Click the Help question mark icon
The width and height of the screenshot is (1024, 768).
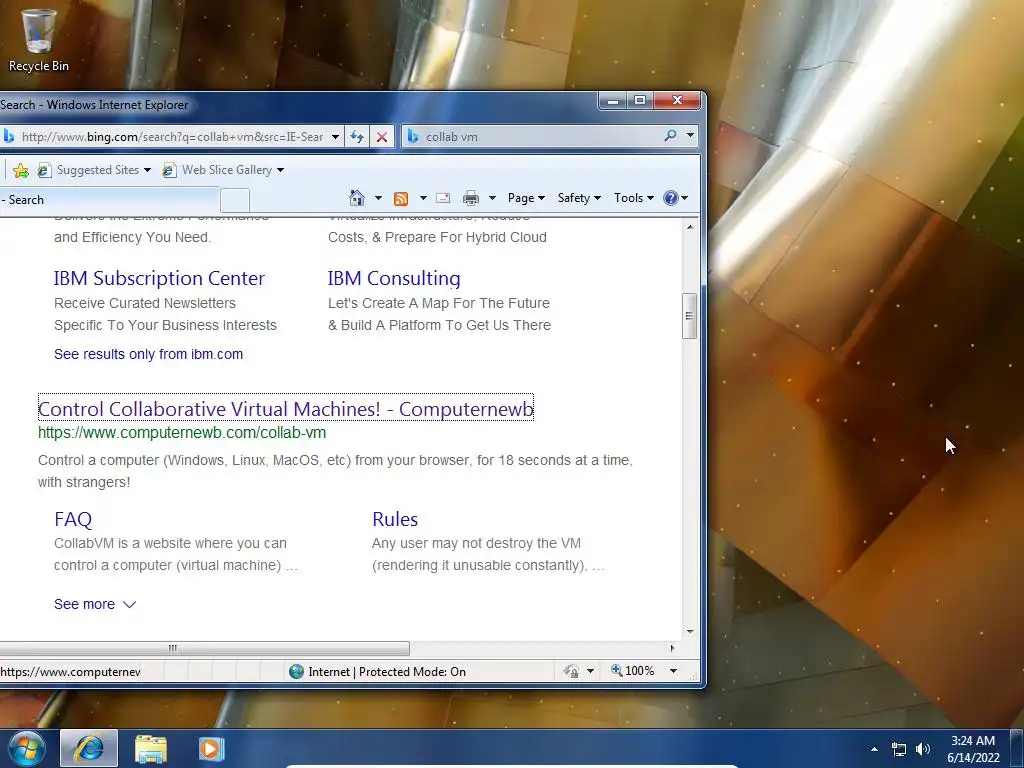pos(671,198)
